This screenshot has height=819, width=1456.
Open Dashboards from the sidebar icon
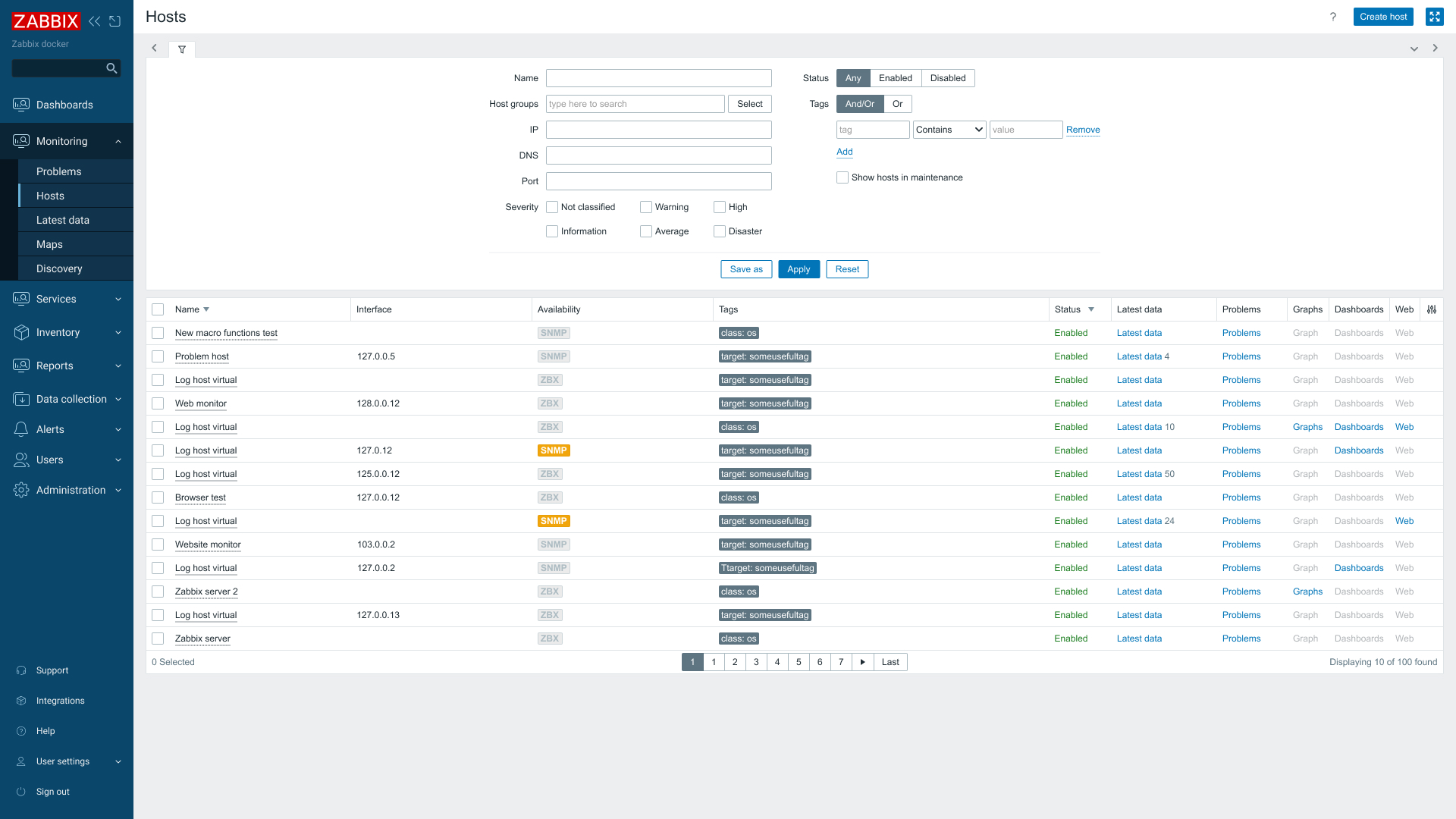click(21, 105)
